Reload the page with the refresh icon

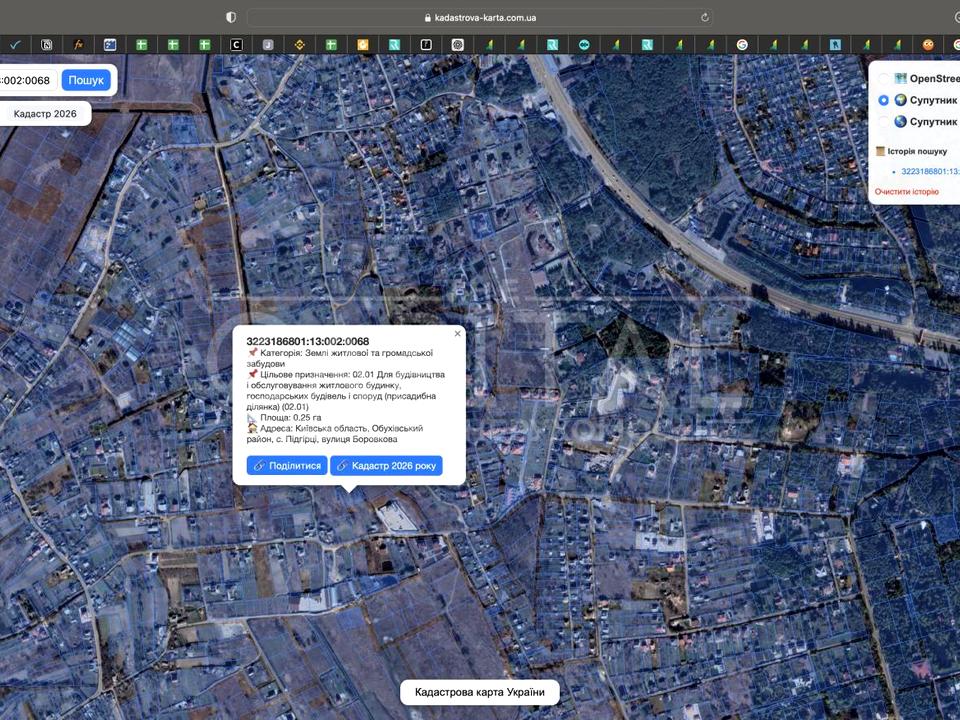coord(705,17)
